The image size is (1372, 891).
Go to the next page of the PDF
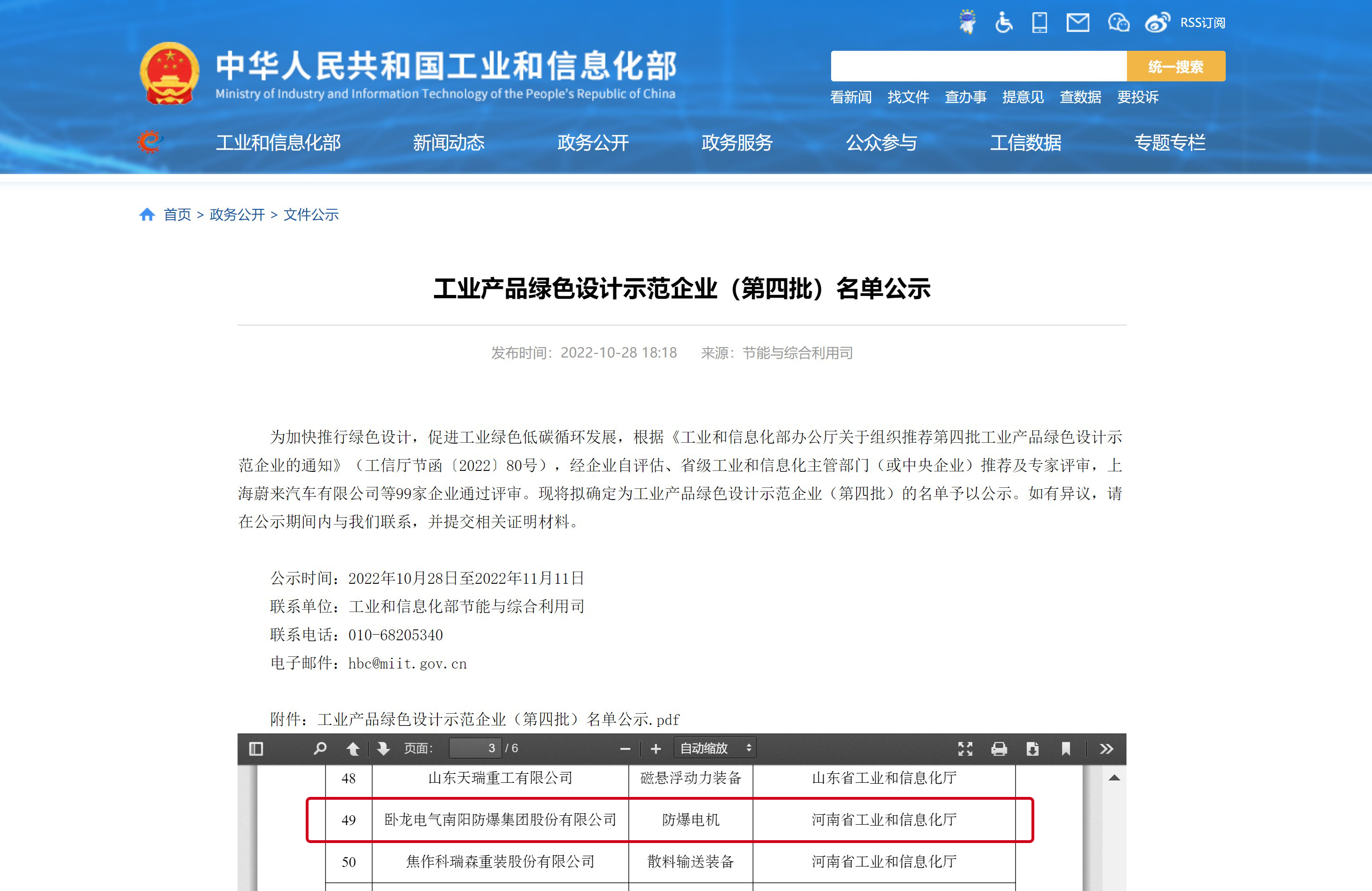coord(383,748)
